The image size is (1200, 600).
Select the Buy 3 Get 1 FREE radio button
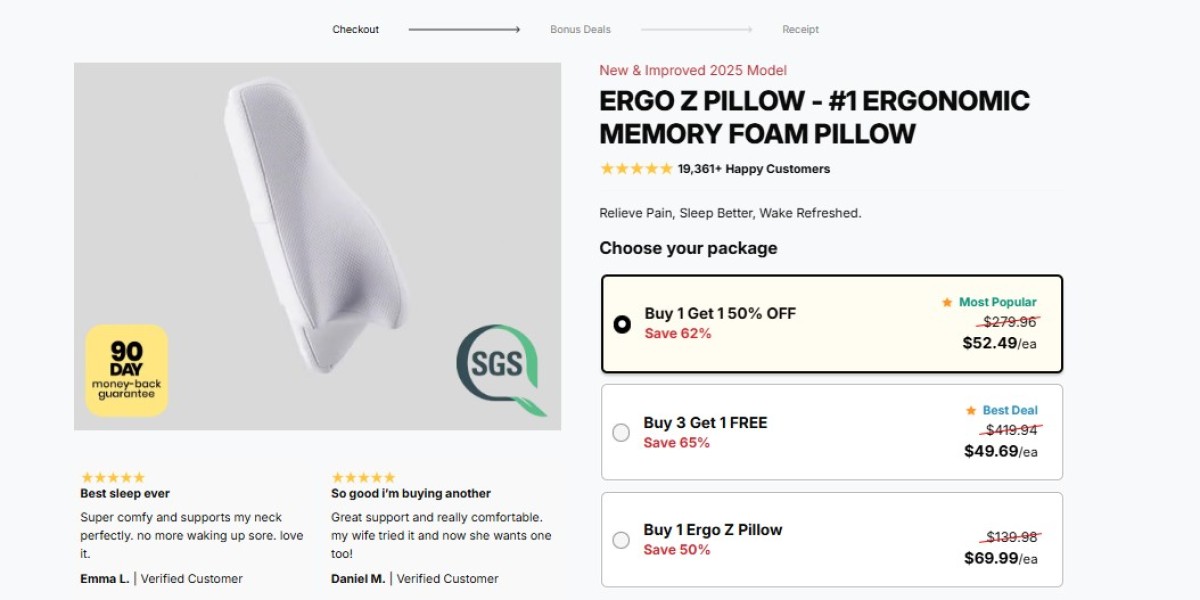[621, 432]
